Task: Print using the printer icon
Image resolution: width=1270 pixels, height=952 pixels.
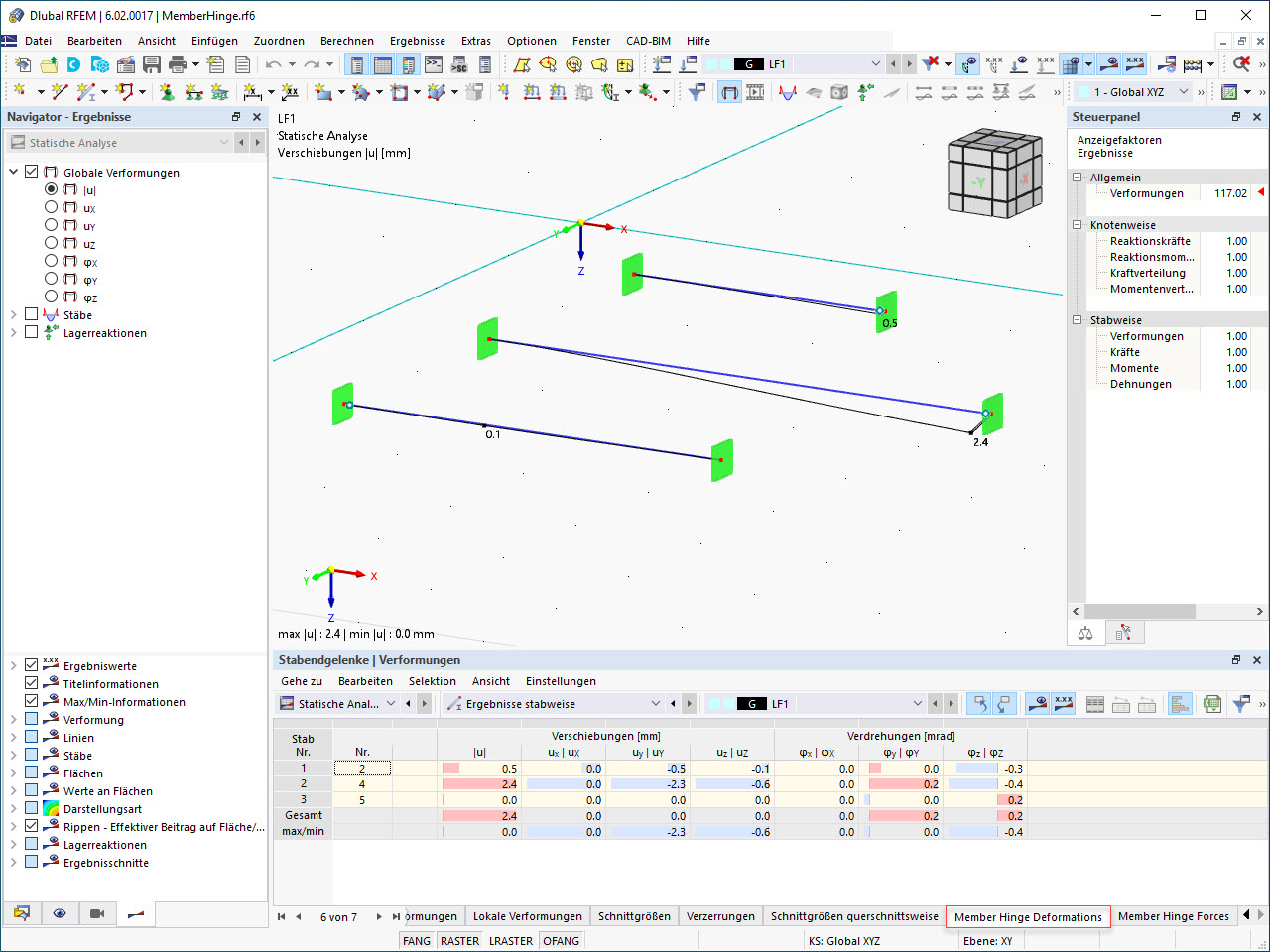Action: (x=178, y=64)
